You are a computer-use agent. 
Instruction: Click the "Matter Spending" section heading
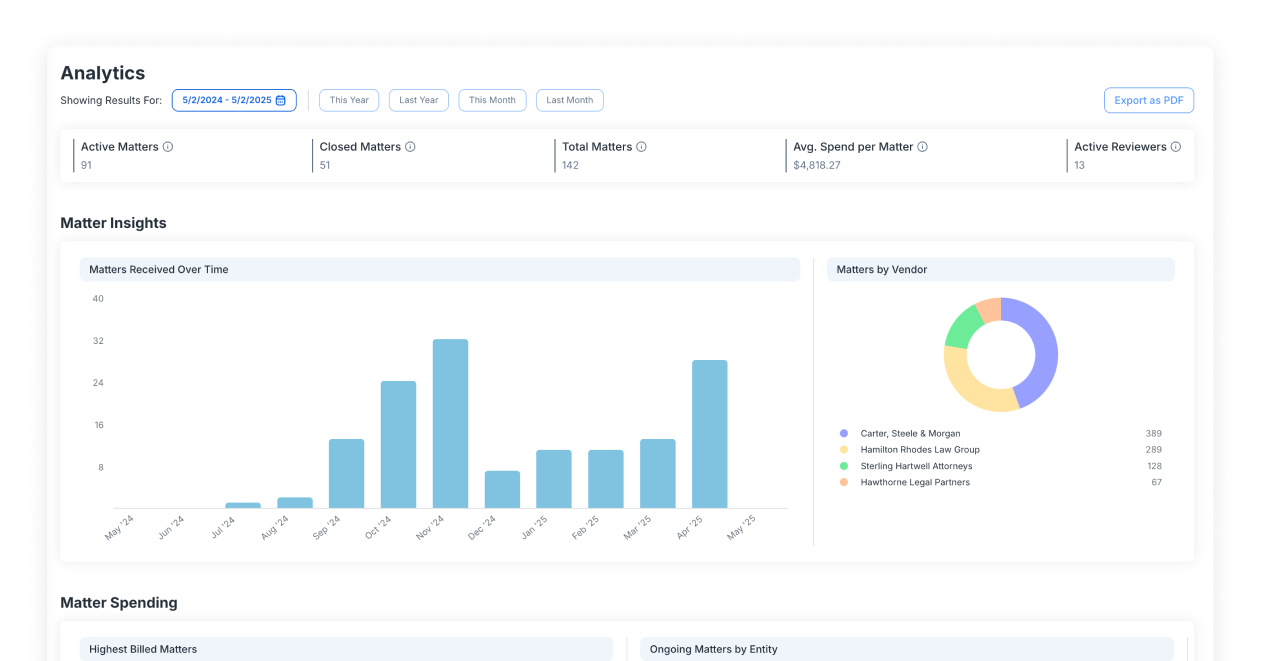119,603
